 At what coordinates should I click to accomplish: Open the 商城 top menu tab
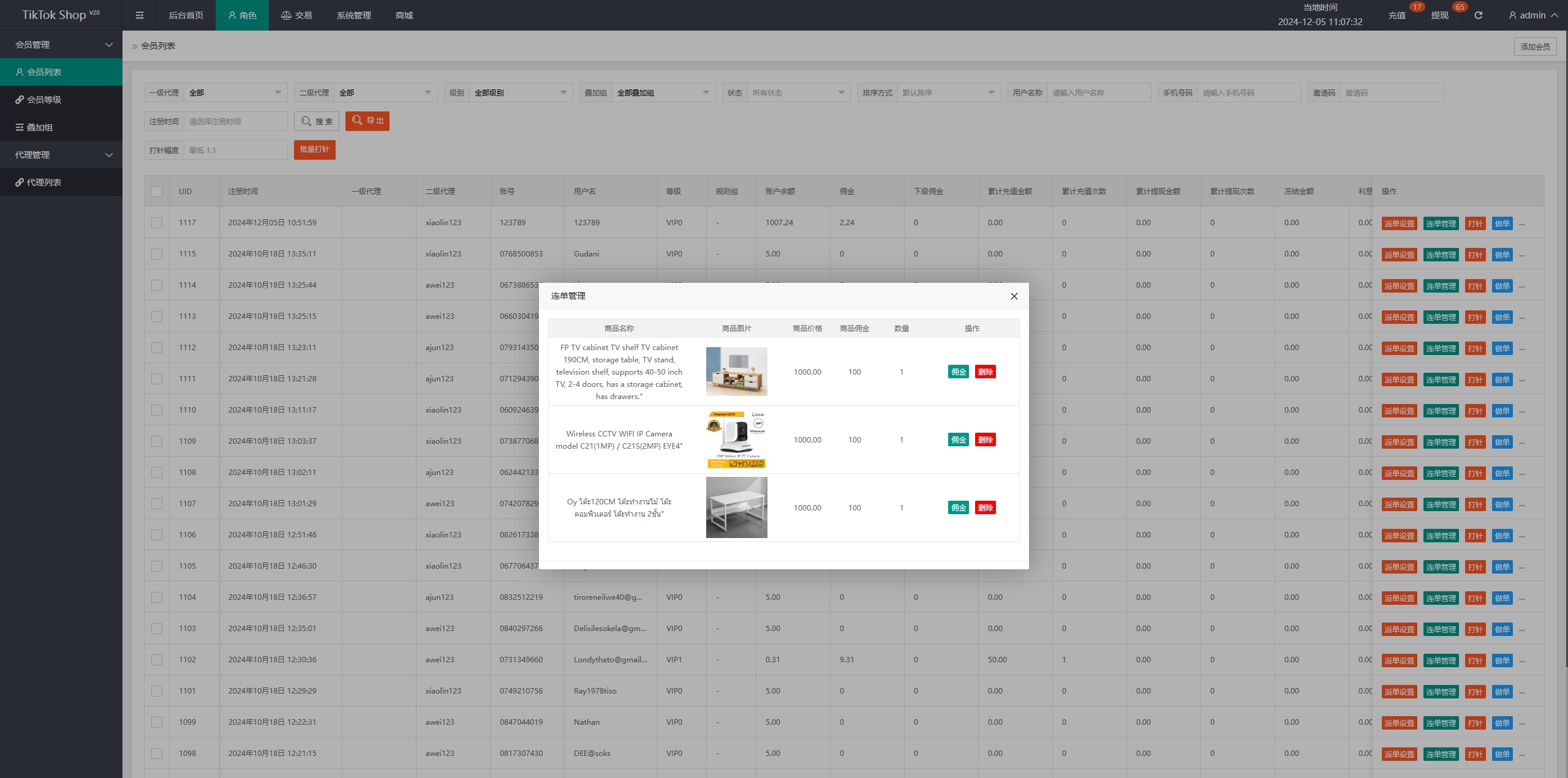click(x=404, y=15)
